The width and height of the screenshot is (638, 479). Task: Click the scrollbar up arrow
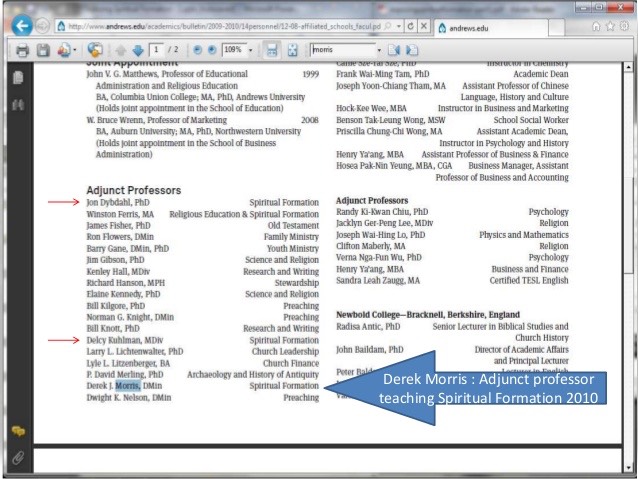[x=628, y=66]
